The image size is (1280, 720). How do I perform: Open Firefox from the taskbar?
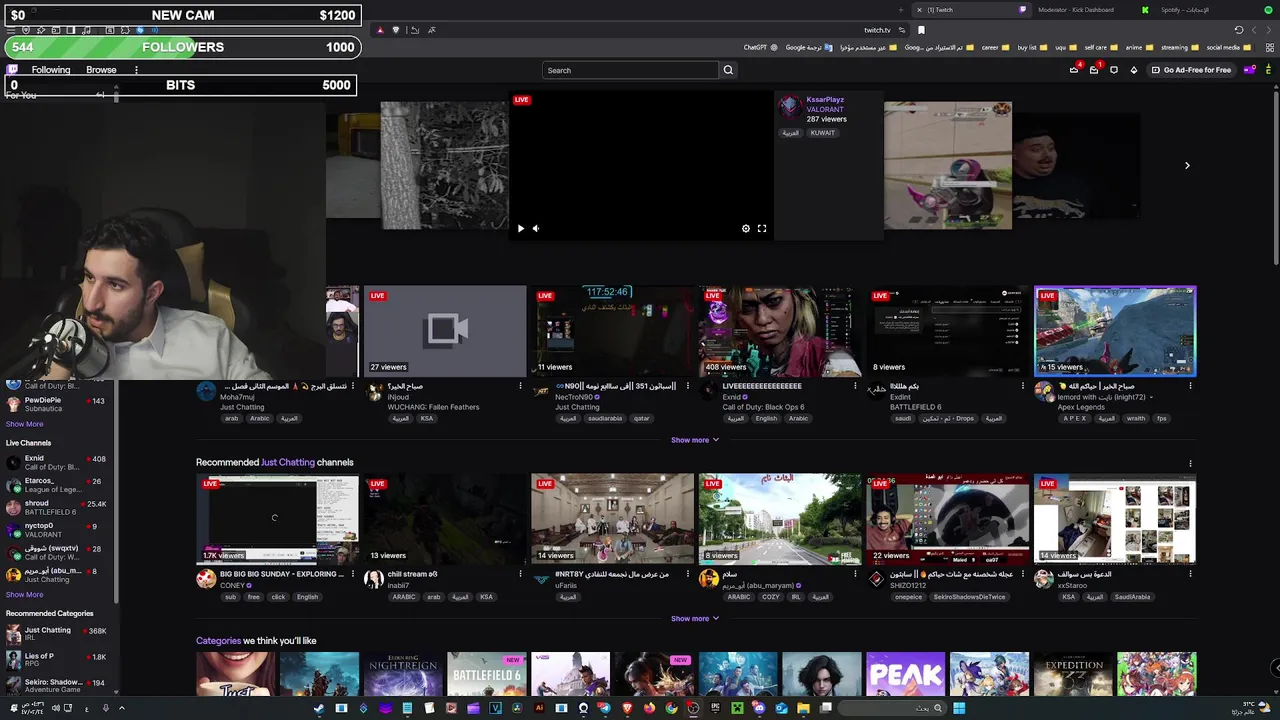[649, 708]
